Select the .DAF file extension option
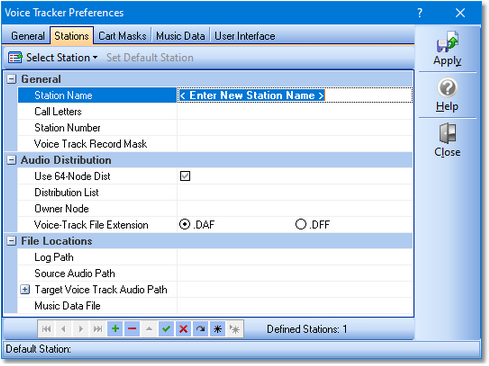Image resolution: width=489 pixels, height=366 pixels. 184,224
